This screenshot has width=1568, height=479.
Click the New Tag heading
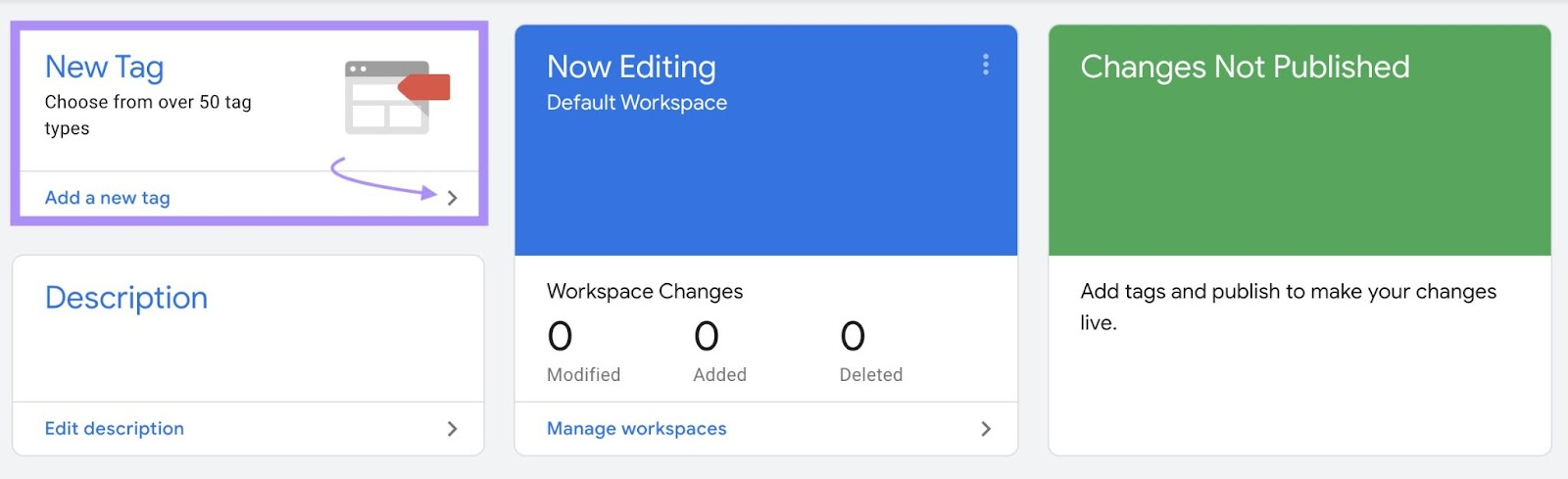point(105,67)
